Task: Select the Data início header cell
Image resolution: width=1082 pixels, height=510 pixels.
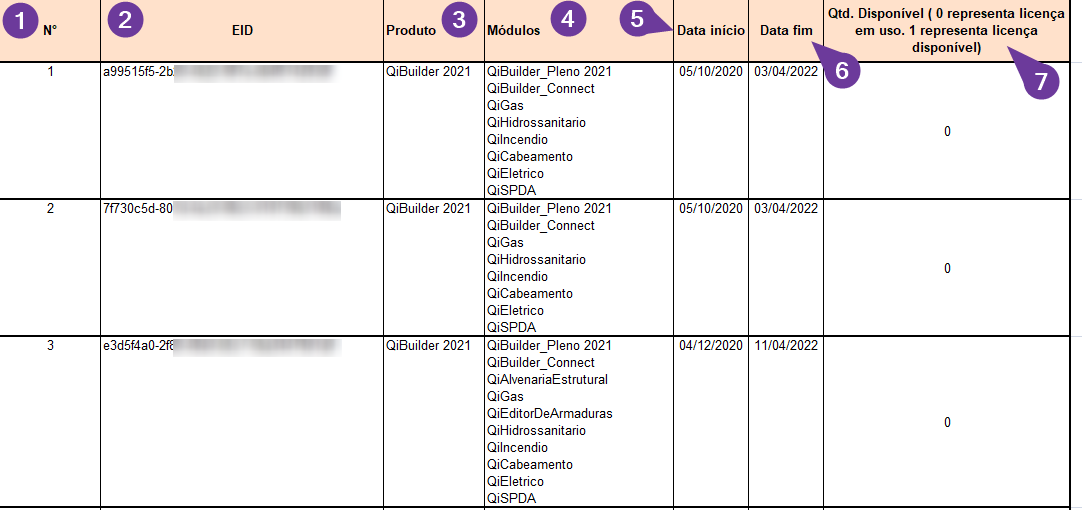Action: [711, 31]
